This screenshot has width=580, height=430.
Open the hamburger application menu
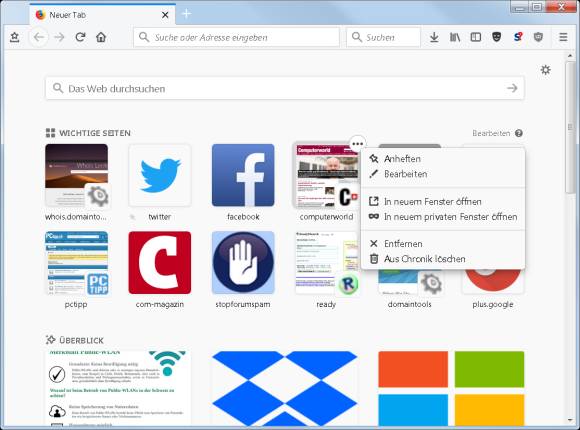click(563, 37)
